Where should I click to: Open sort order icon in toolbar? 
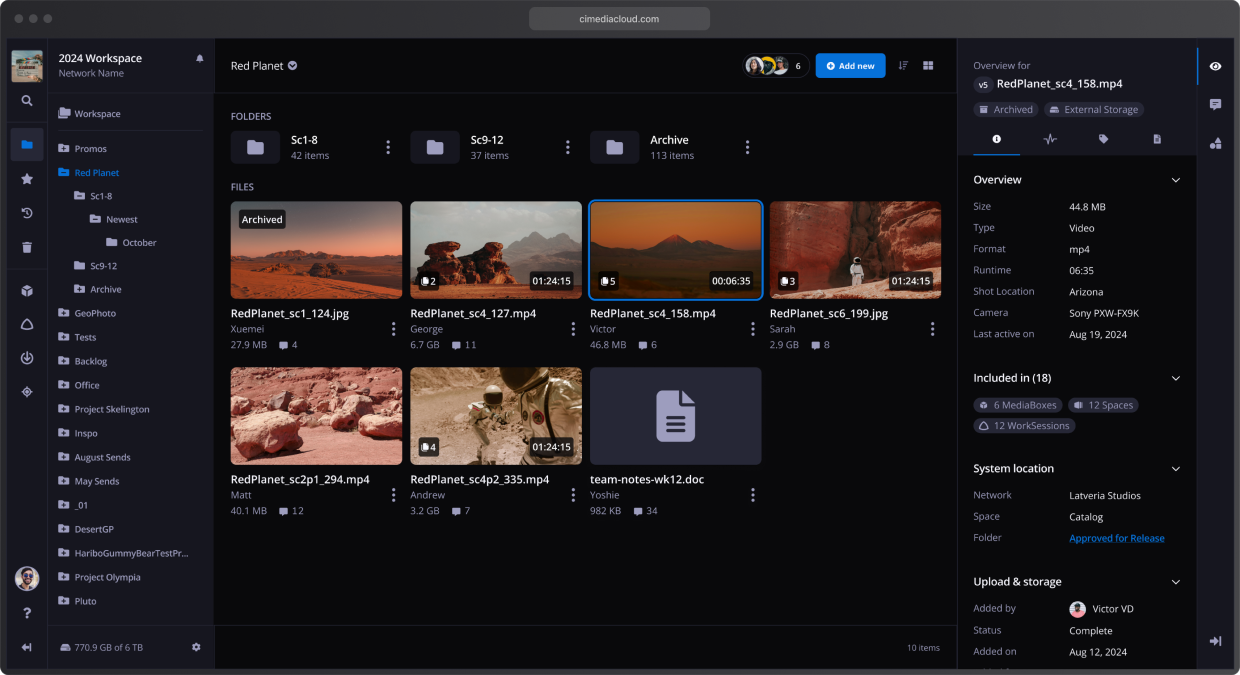(903, 65)
